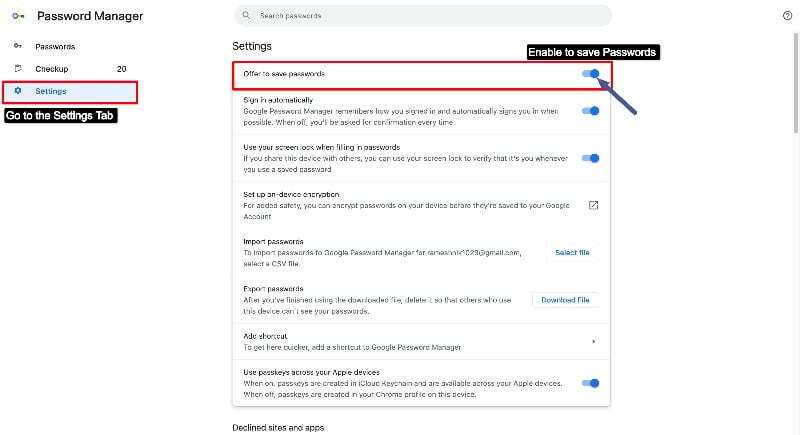Click the Passwords key icon in sidebar
Image resolution: width=800 pixels, height=435 pixels.
pyautogui.click(x=18, y=46)
